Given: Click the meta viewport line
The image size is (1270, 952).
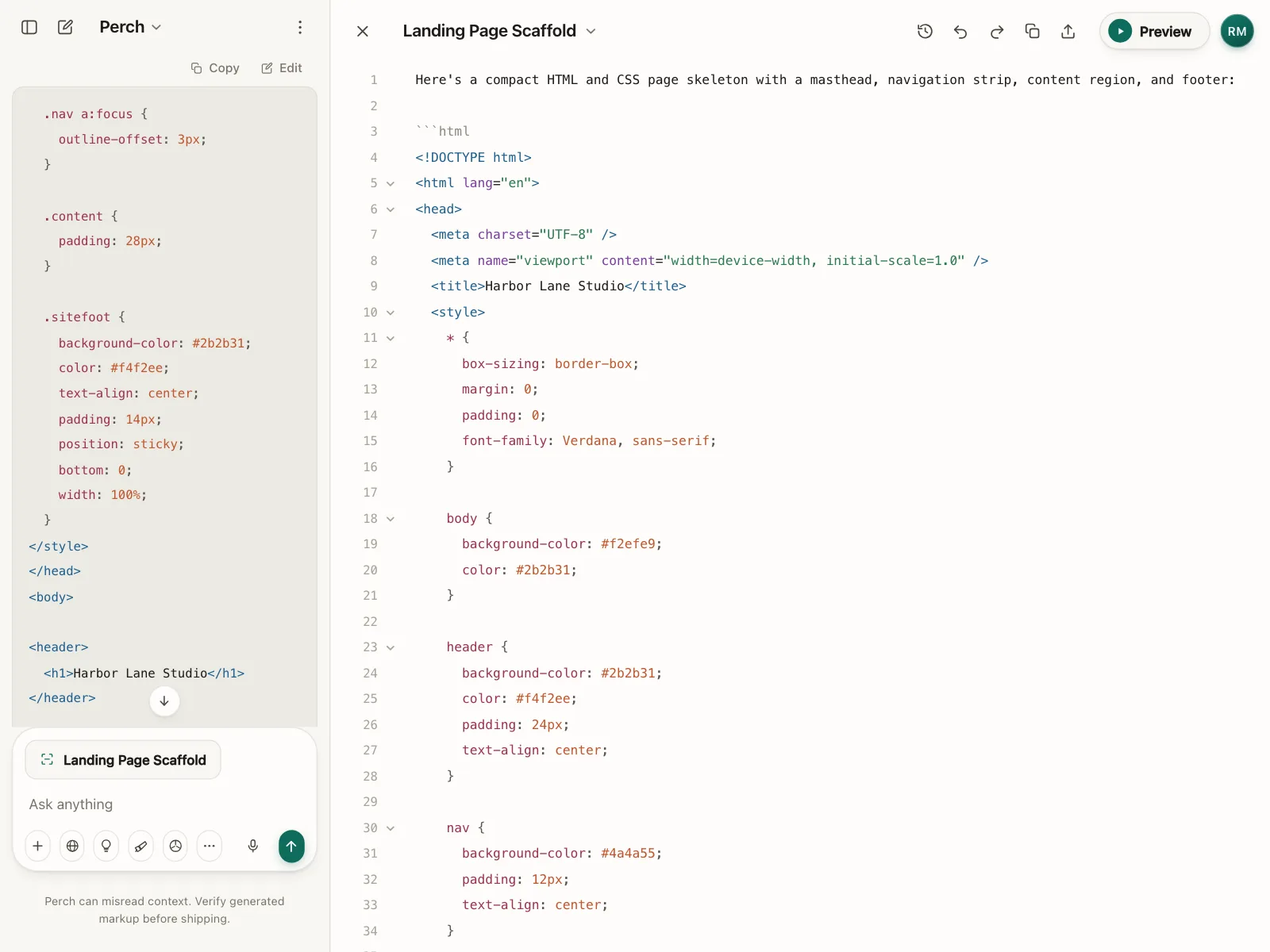Looking at the screenshot, I should 710,261.
